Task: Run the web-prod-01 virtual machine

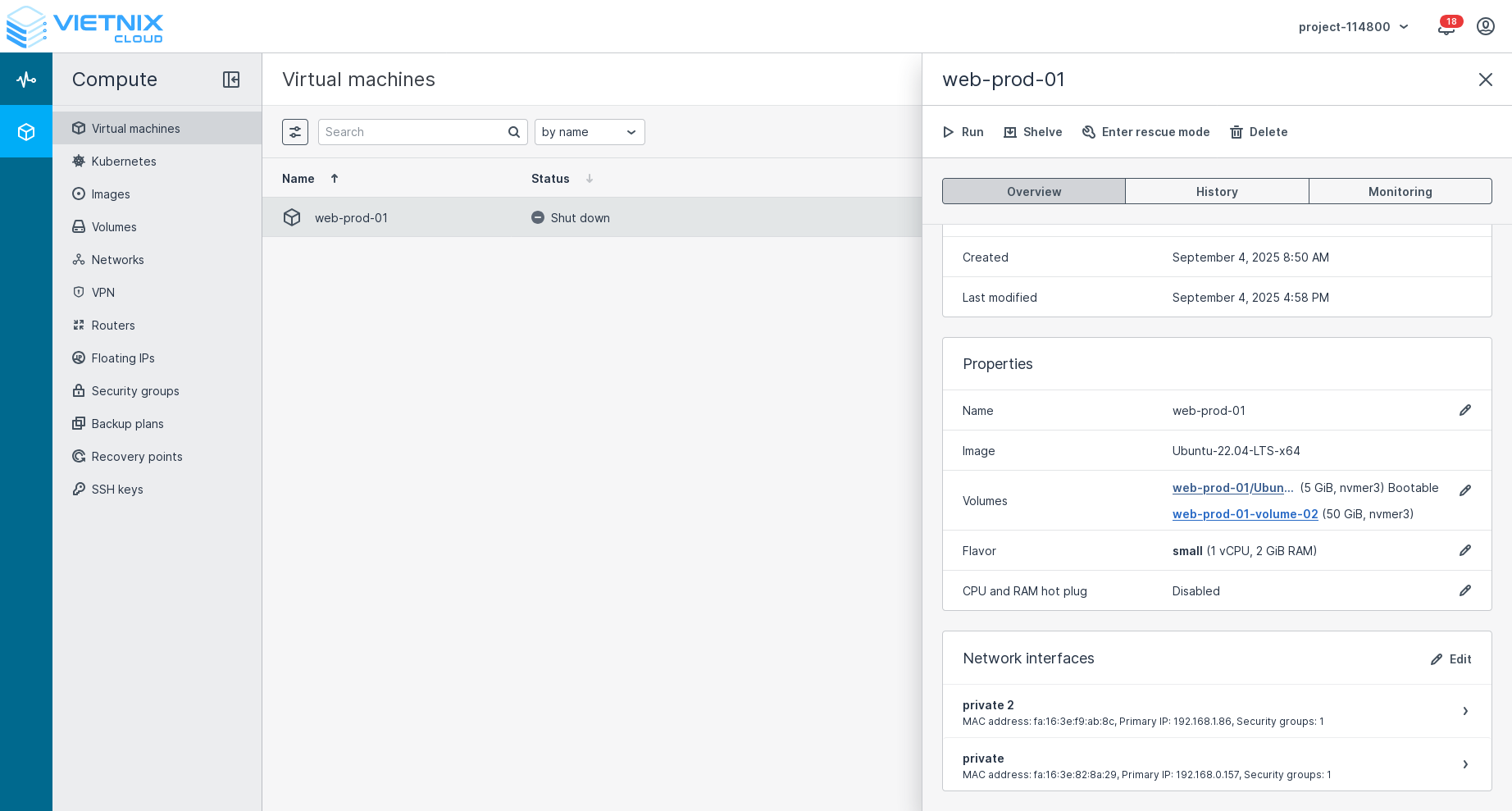Action: click(963, 131)
